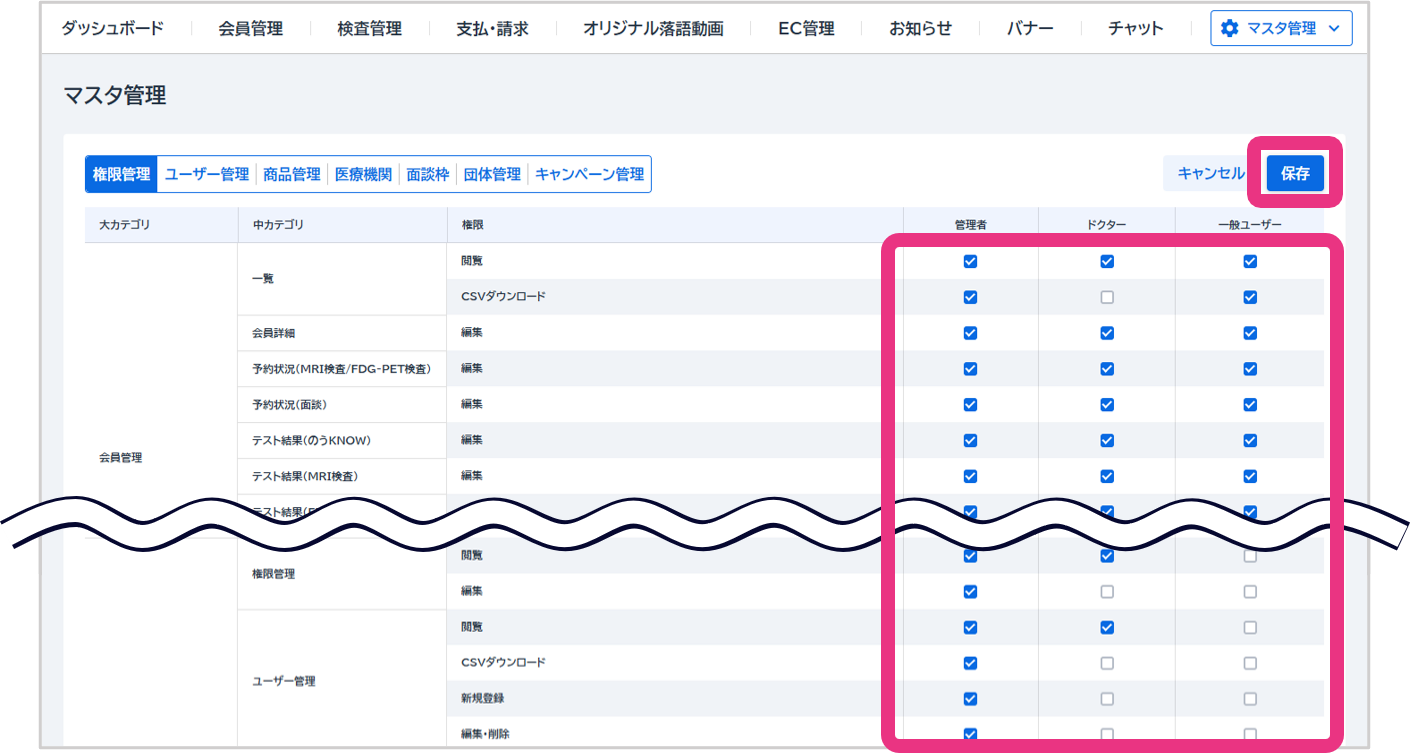
Task: Enable 一般ユーザー checkbox for 権限管理 閲覧
Action: (1250, 556)
